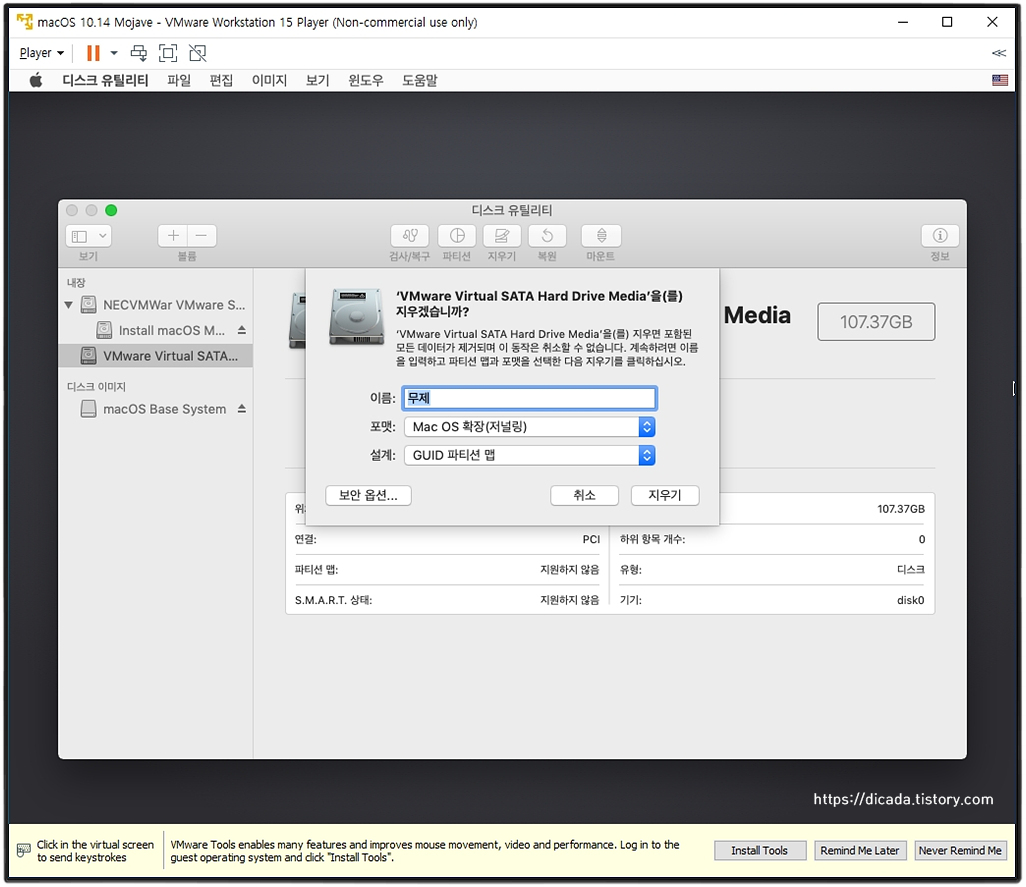Click the sidebar view button in Disk Utility

[80, 236]
